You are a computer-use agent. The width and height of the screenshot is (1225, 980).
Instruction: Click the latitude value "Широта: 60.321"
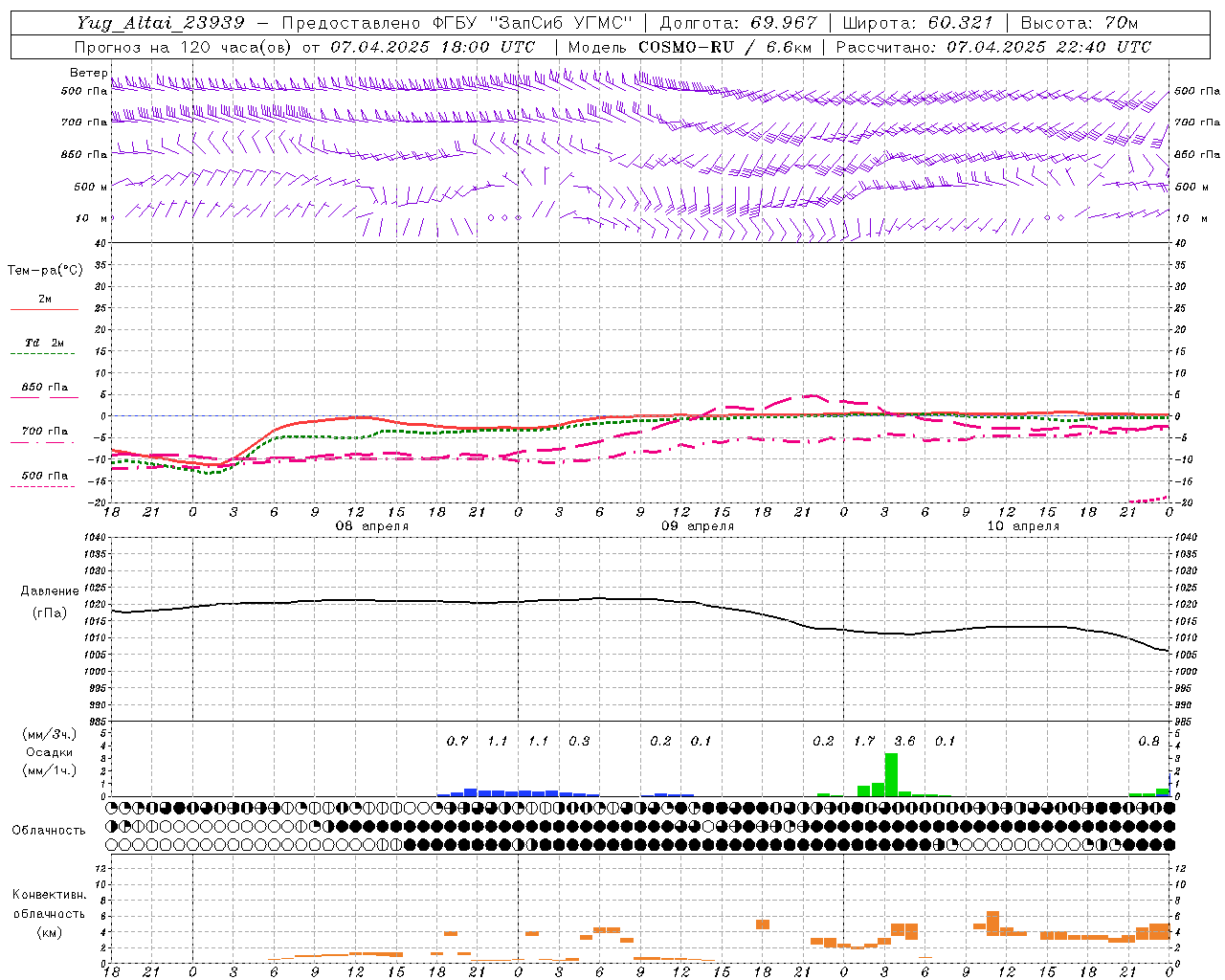(920, 23)
